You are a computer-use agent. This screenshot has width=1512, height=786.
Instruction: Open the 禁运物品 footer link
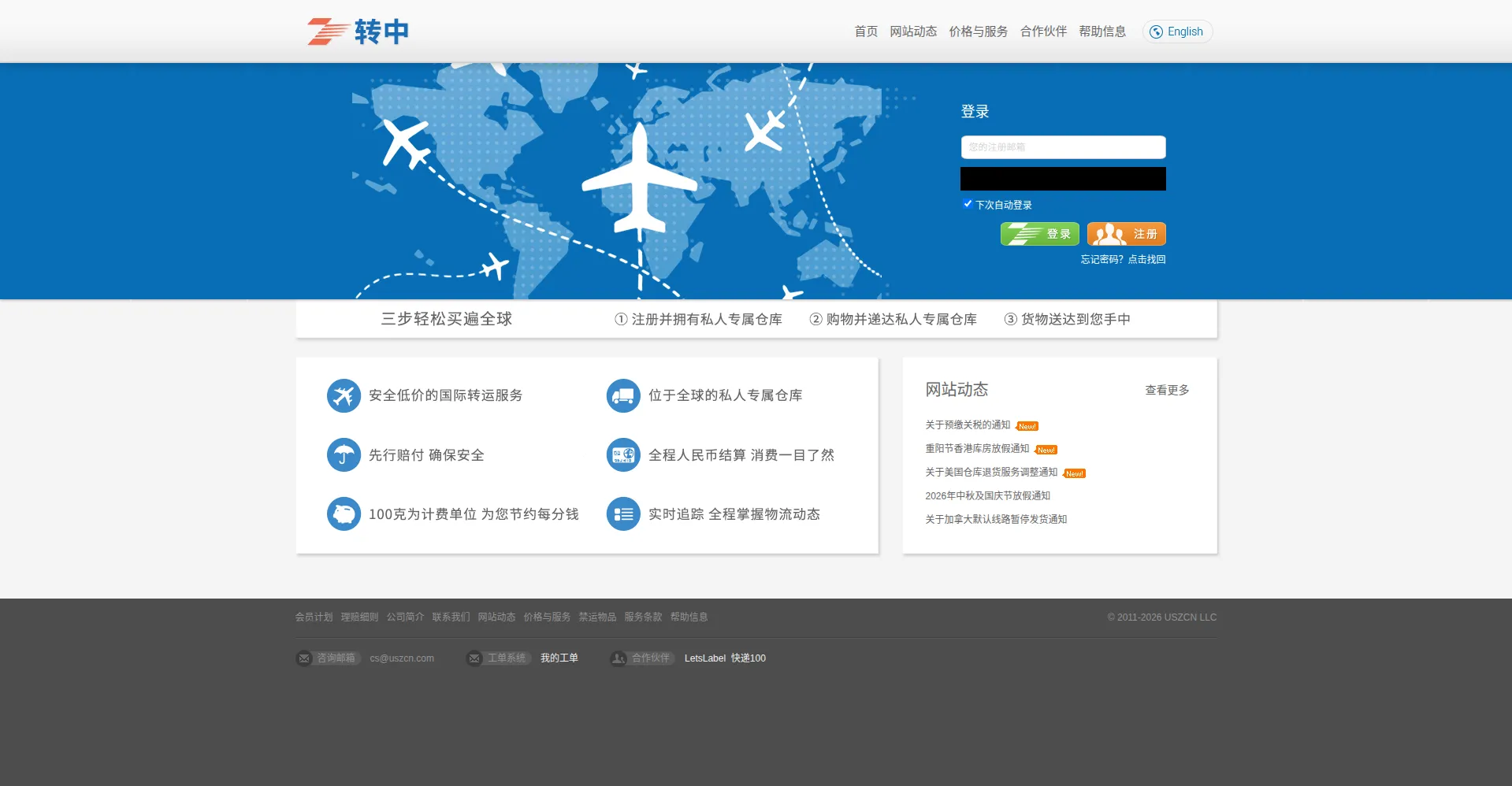click(597, 617)
